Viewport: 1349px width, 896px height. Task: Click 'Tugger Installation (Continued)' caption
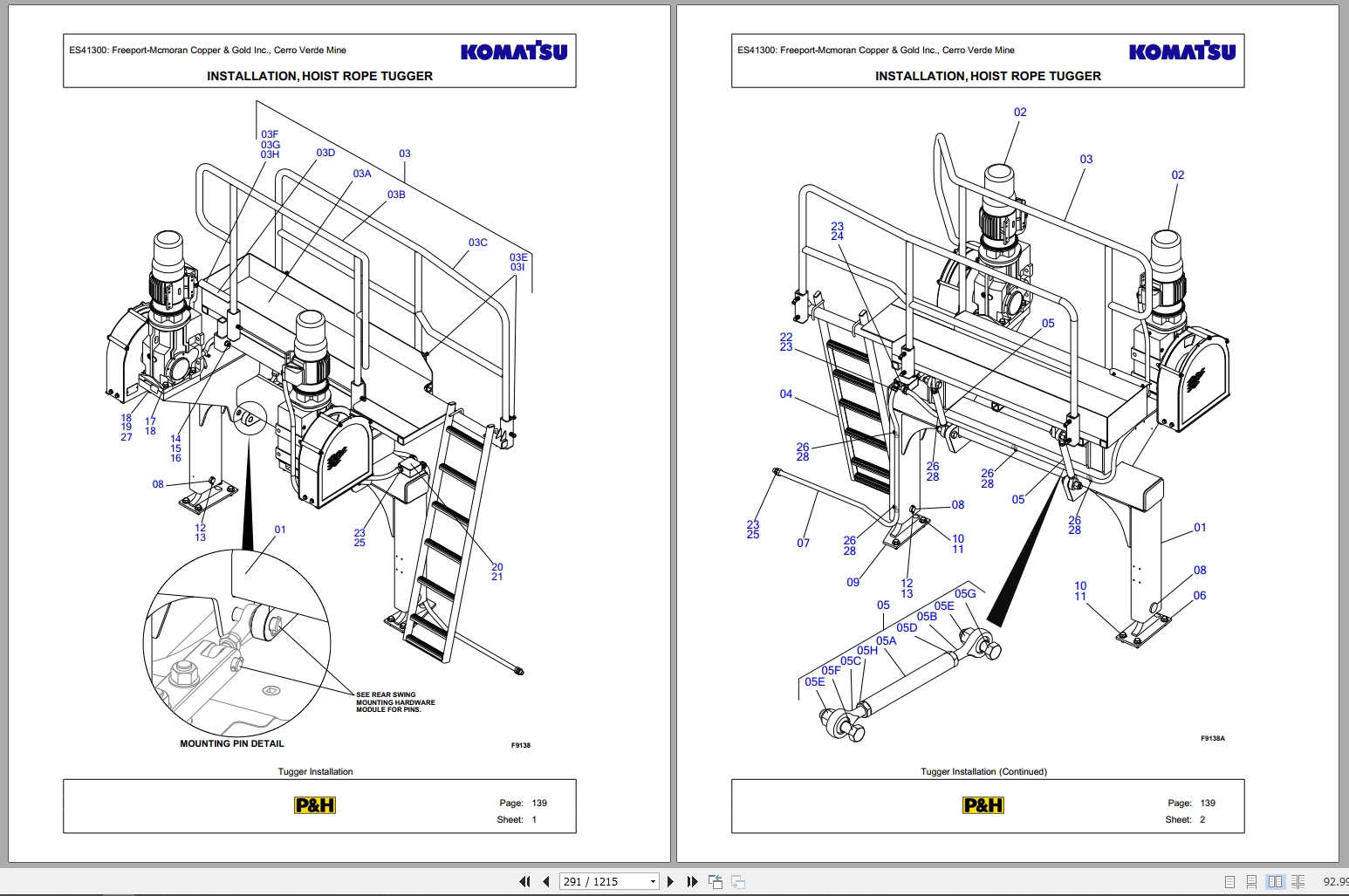pyautogui.click(x=983, y=771)
